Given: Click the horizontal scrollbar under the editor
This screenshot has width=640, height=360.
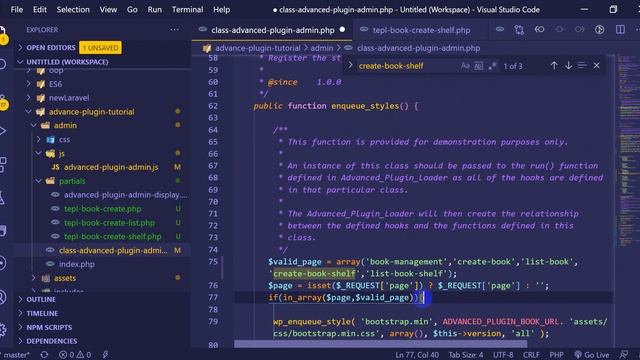Looking at the screenshot, I should [380, 344].
